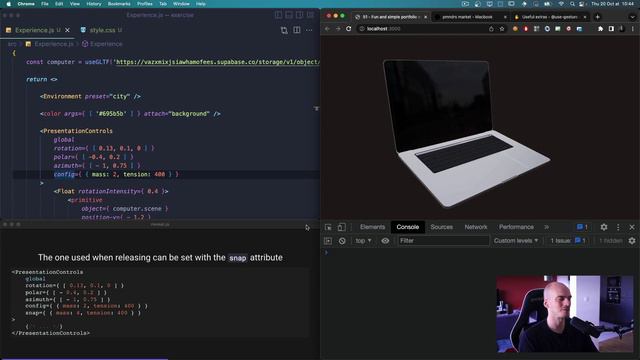
Task: Open the Bookmarks menu
Action: (119, 4)
